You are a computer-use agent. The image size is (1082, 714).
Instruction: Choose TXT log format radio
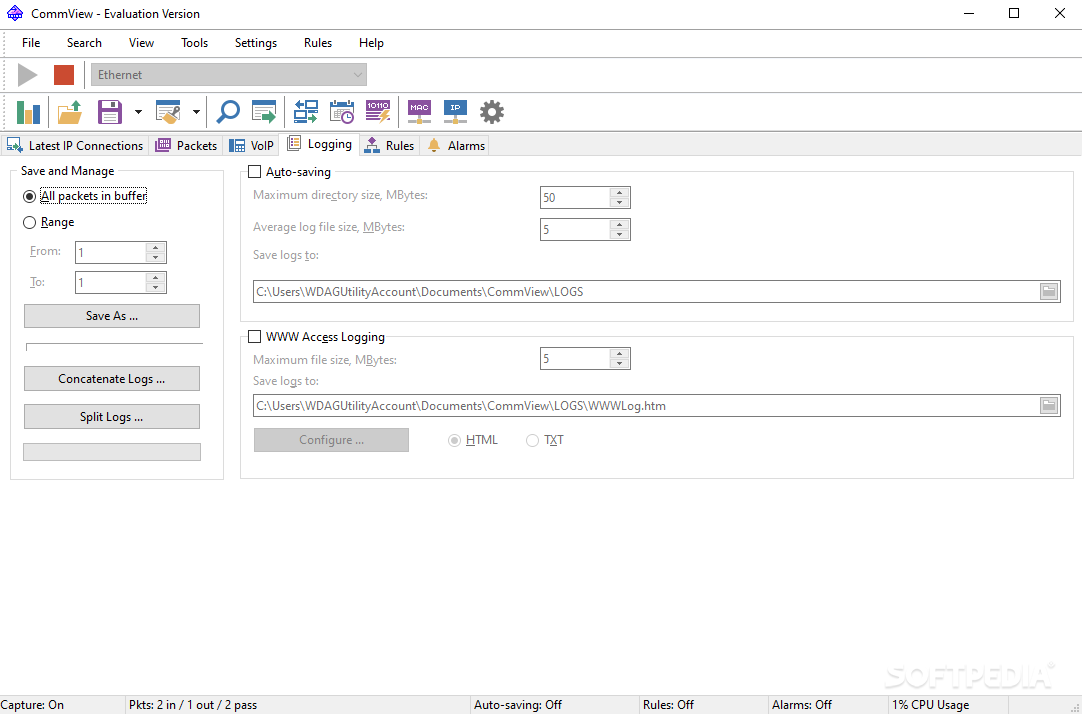coord(532,440)
